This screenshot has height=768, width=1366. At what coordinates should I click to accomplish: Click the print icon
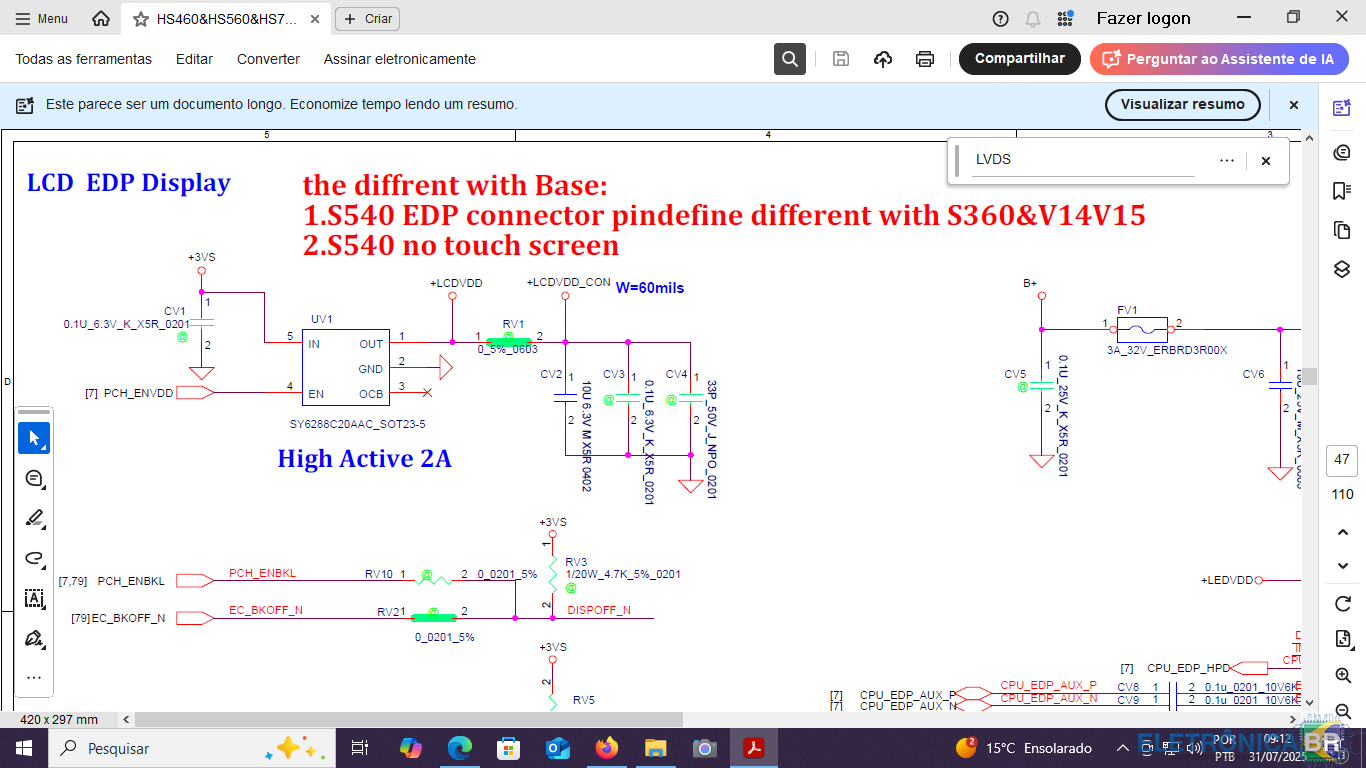[x=925, y=59]
